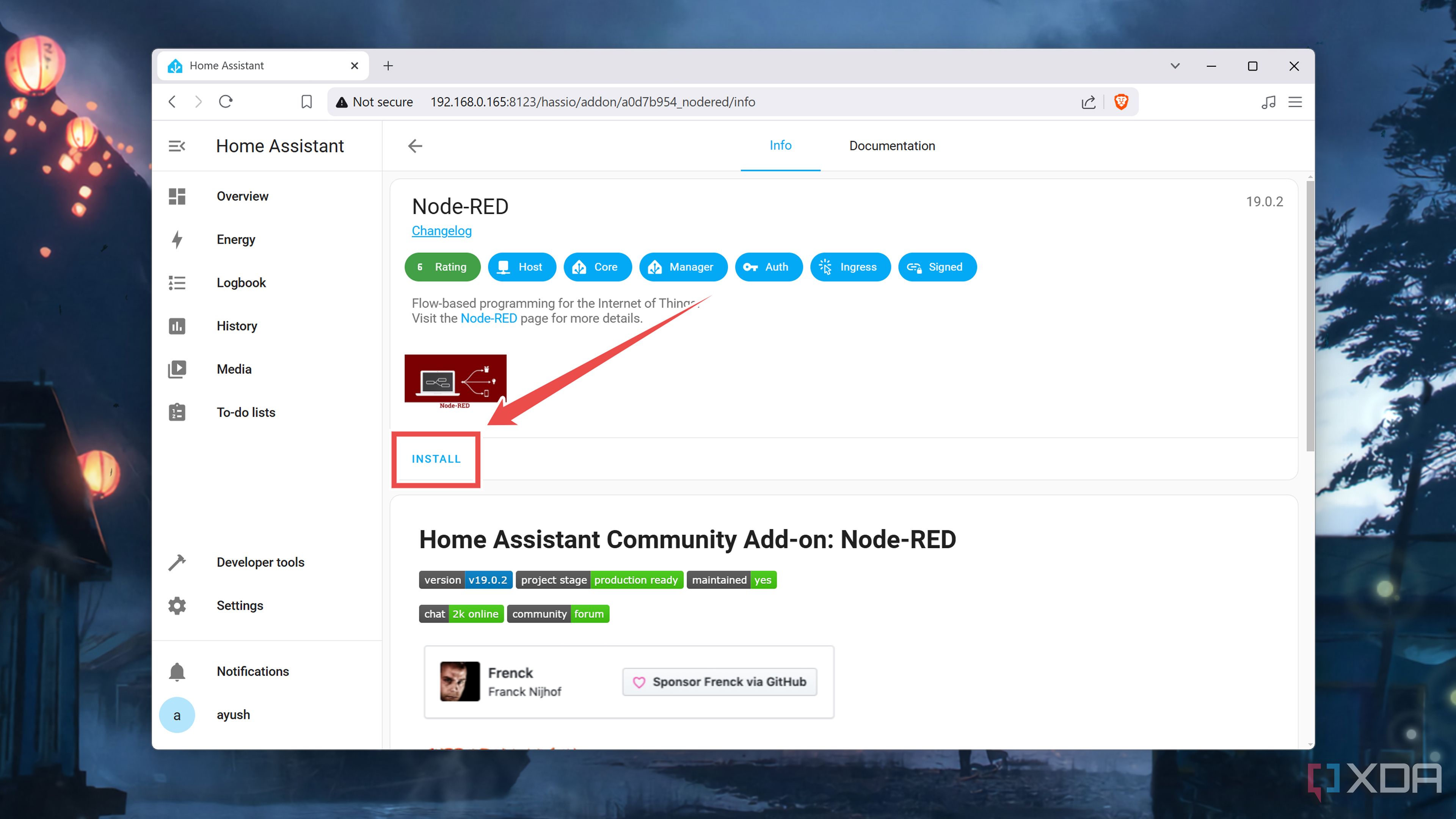
Task: Open the ayush user profile
Action: (232, 714)
